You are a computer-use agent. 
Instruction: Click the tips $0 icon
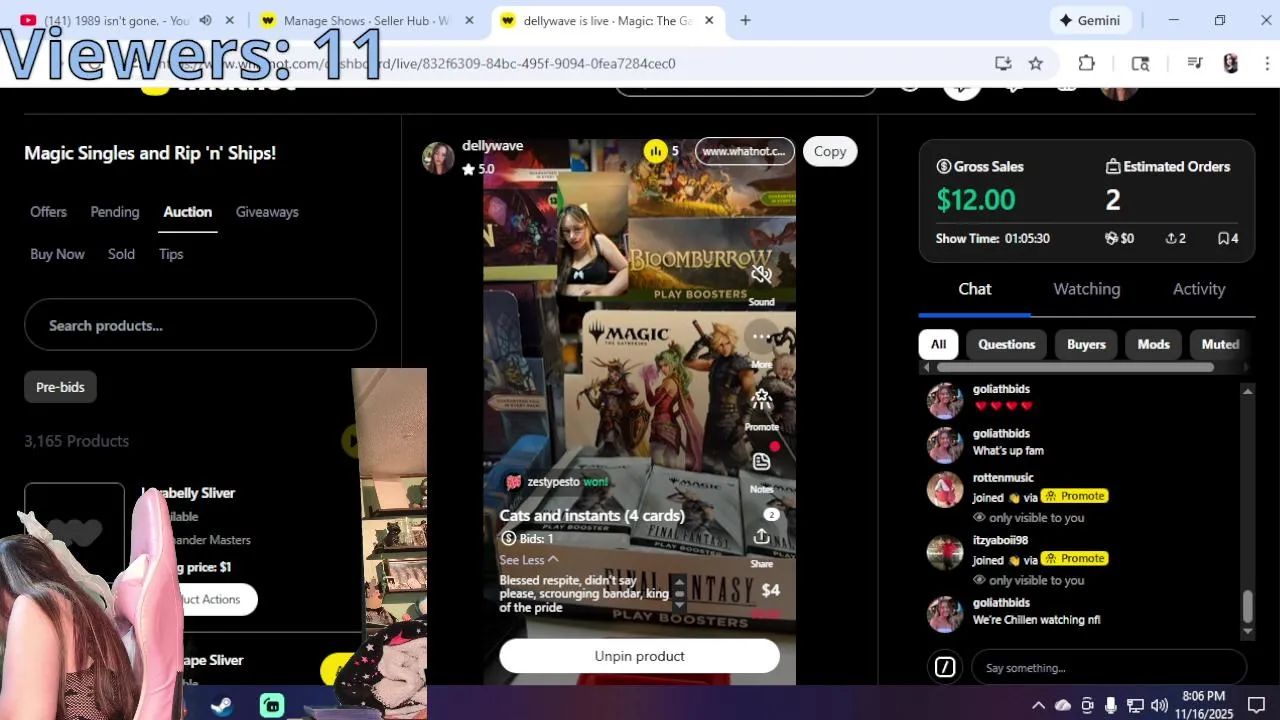[1110, 239]
